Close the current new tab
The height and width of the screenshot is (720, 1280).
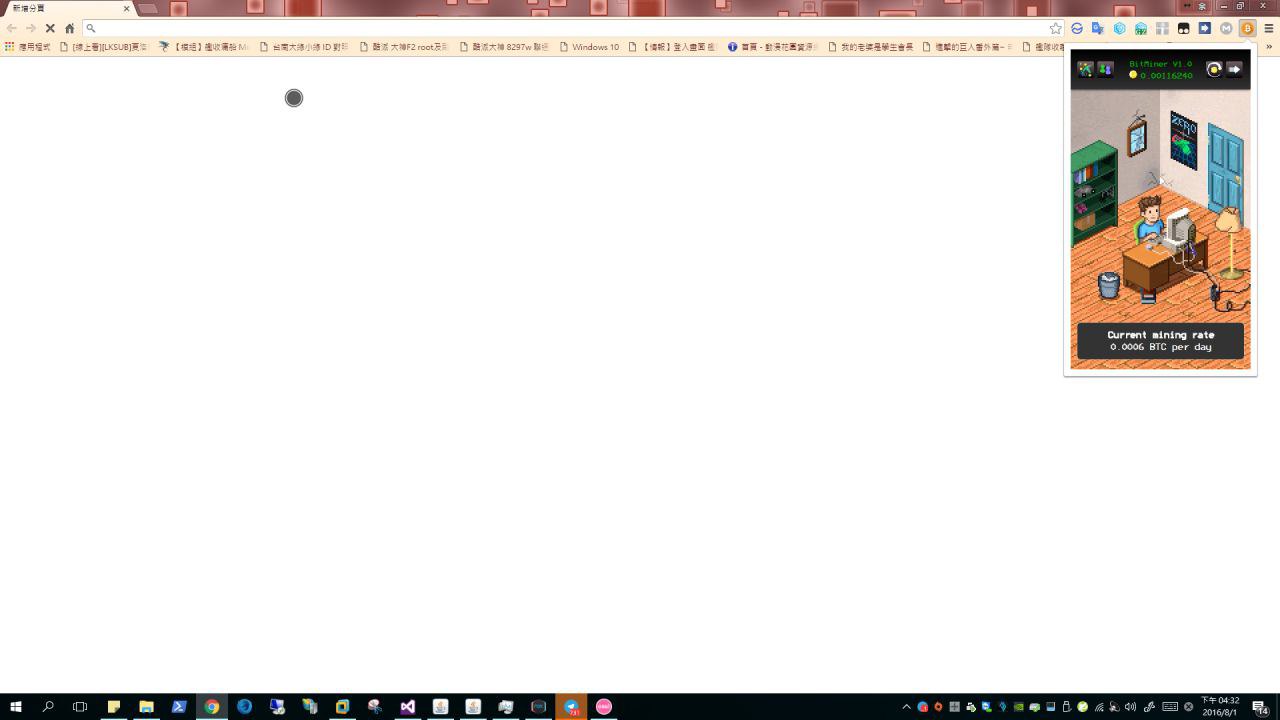tap(126, 8)
